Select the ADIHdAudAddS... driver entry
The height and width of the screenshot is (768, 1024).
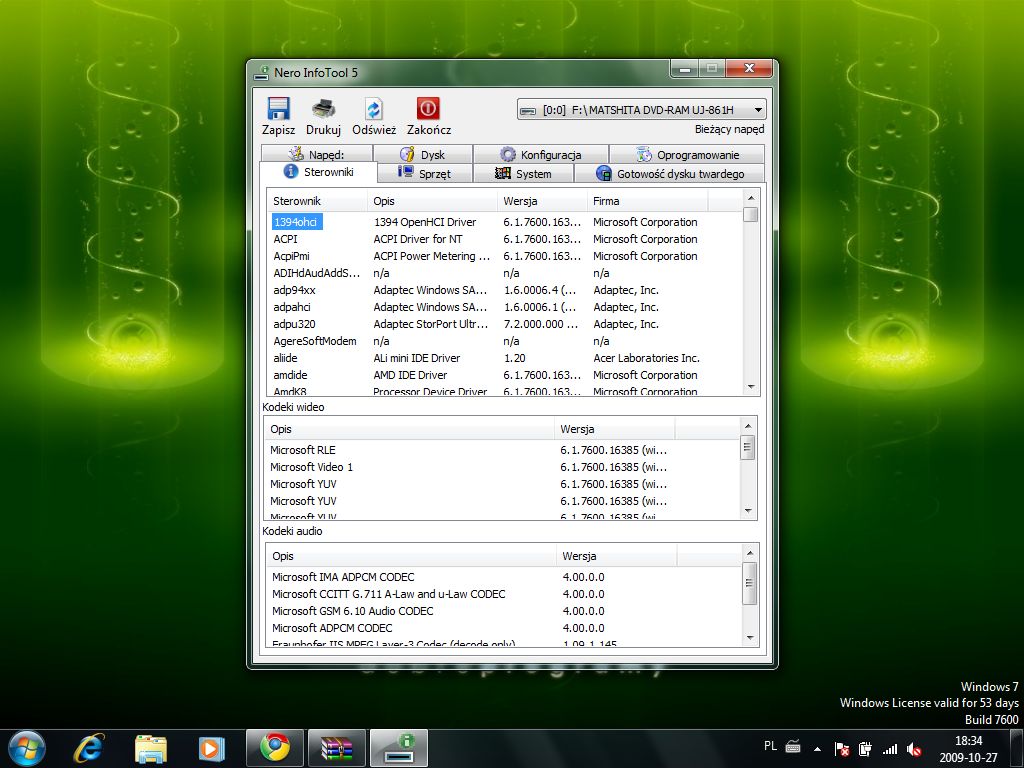coord(504,273)
